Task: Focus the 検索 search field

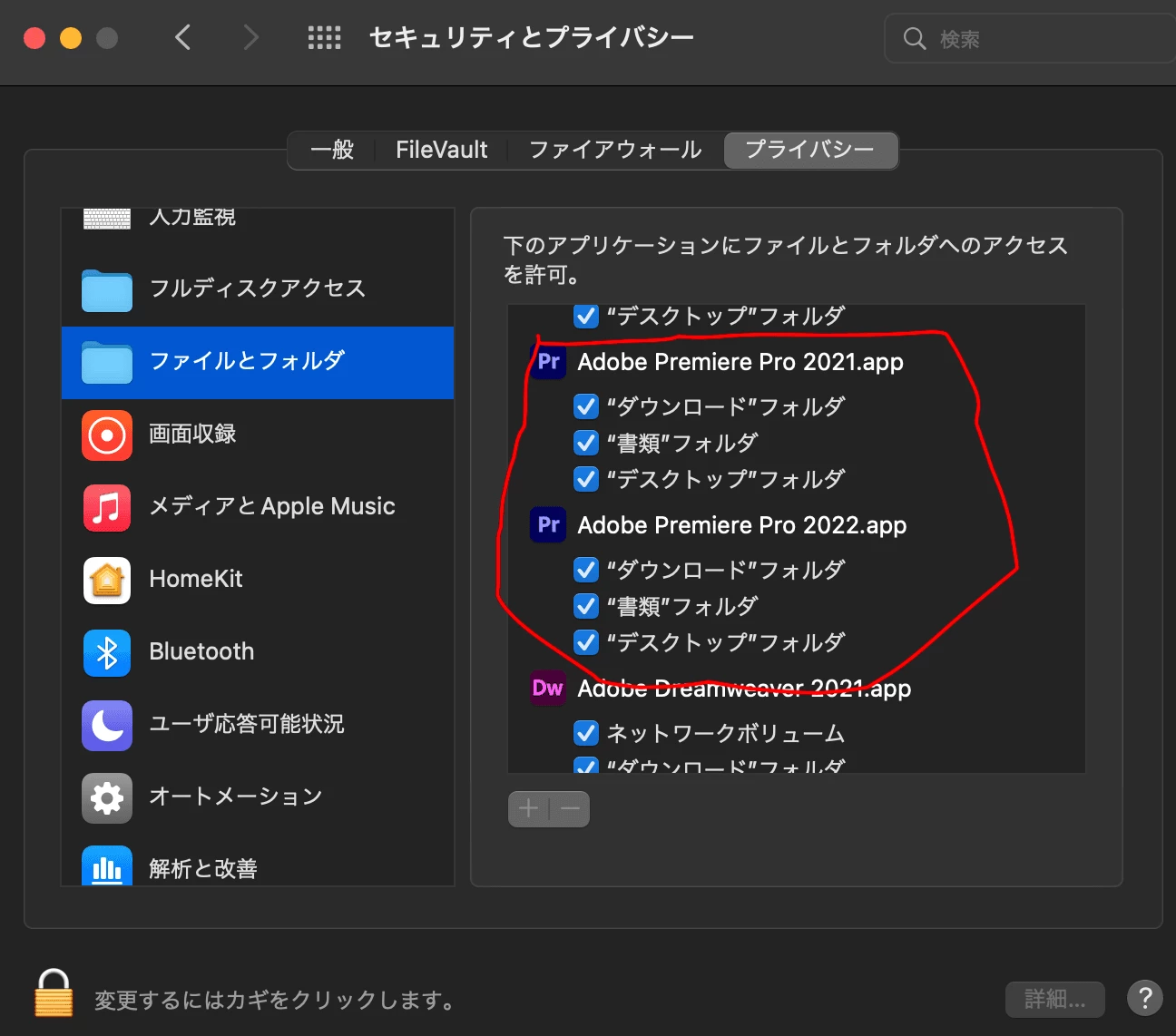Action: (1030, 38)
